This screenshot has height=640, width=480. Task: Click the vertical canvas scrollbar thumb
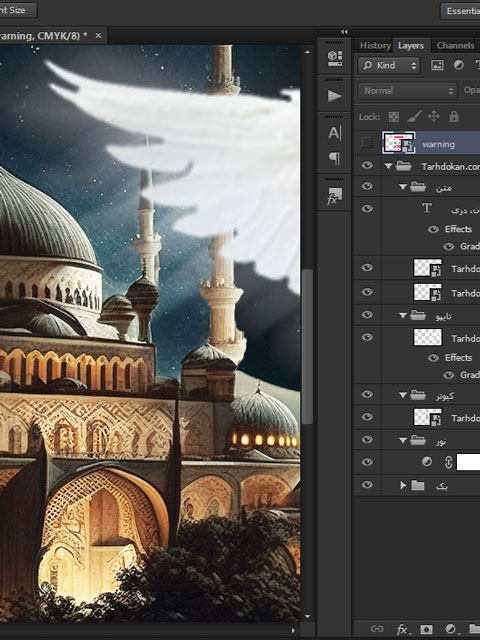pyautogui.click(x=307, y=346)
